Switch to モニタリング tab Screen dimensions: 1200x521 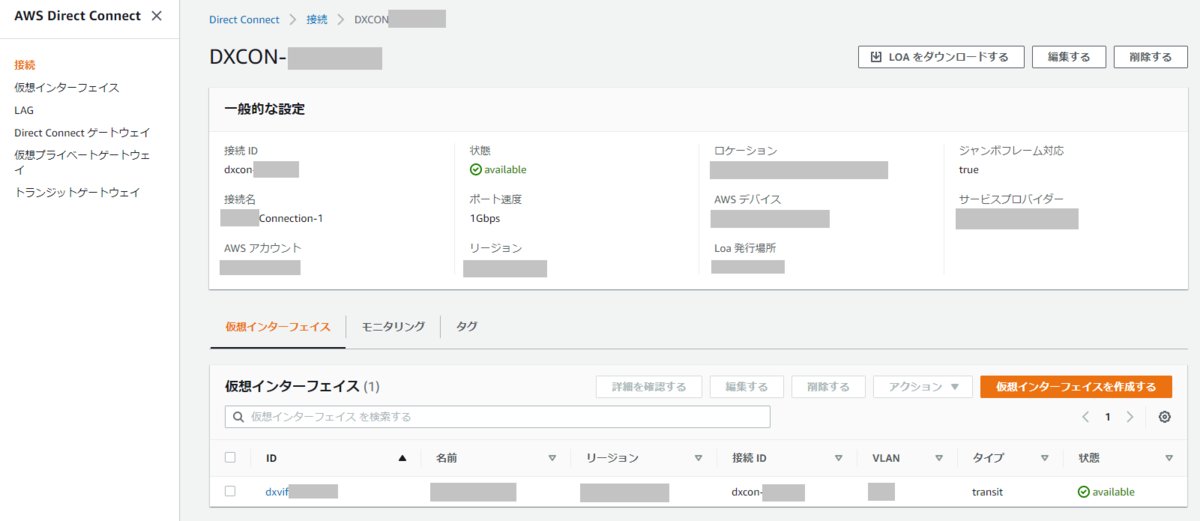pyautogui.click(x=393, y=327)
